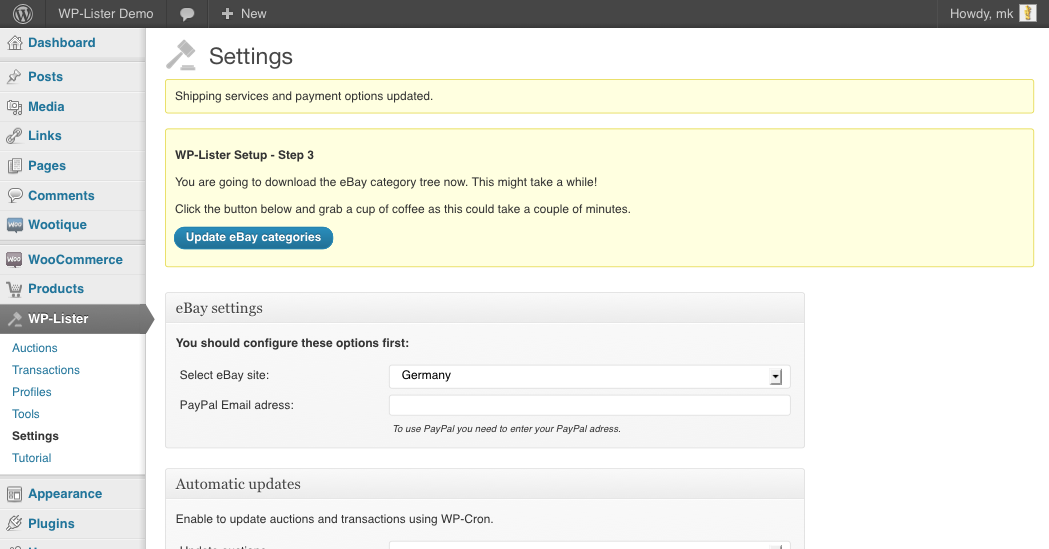Click the 'WP-Lister Setup - Step 3' heading

tap(244, 155)
